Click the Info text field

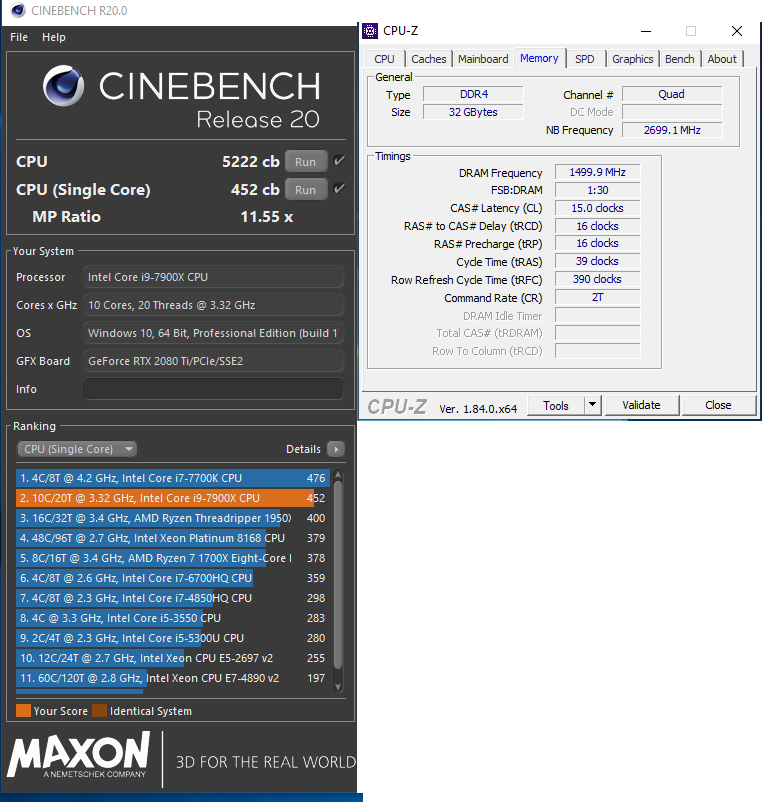(213, 389)
